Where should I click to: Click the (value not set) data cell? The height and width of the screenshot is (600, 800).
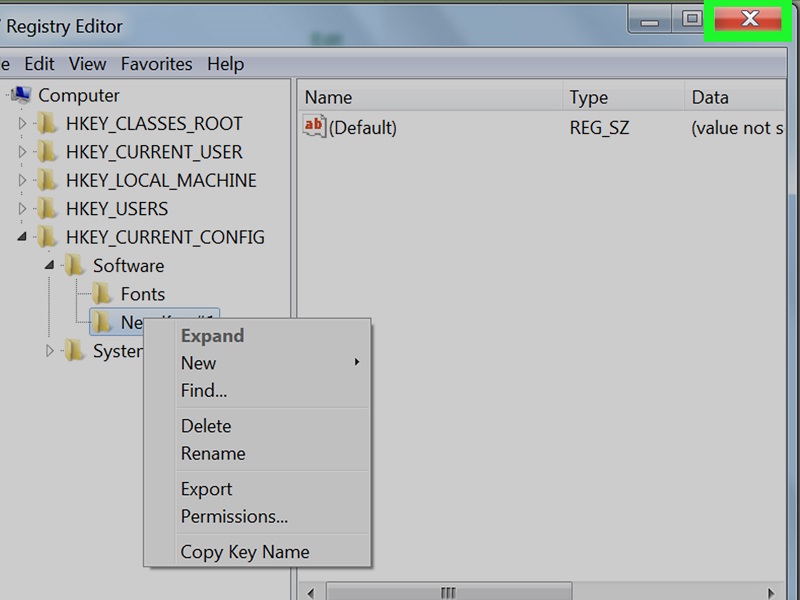[737, 128]
